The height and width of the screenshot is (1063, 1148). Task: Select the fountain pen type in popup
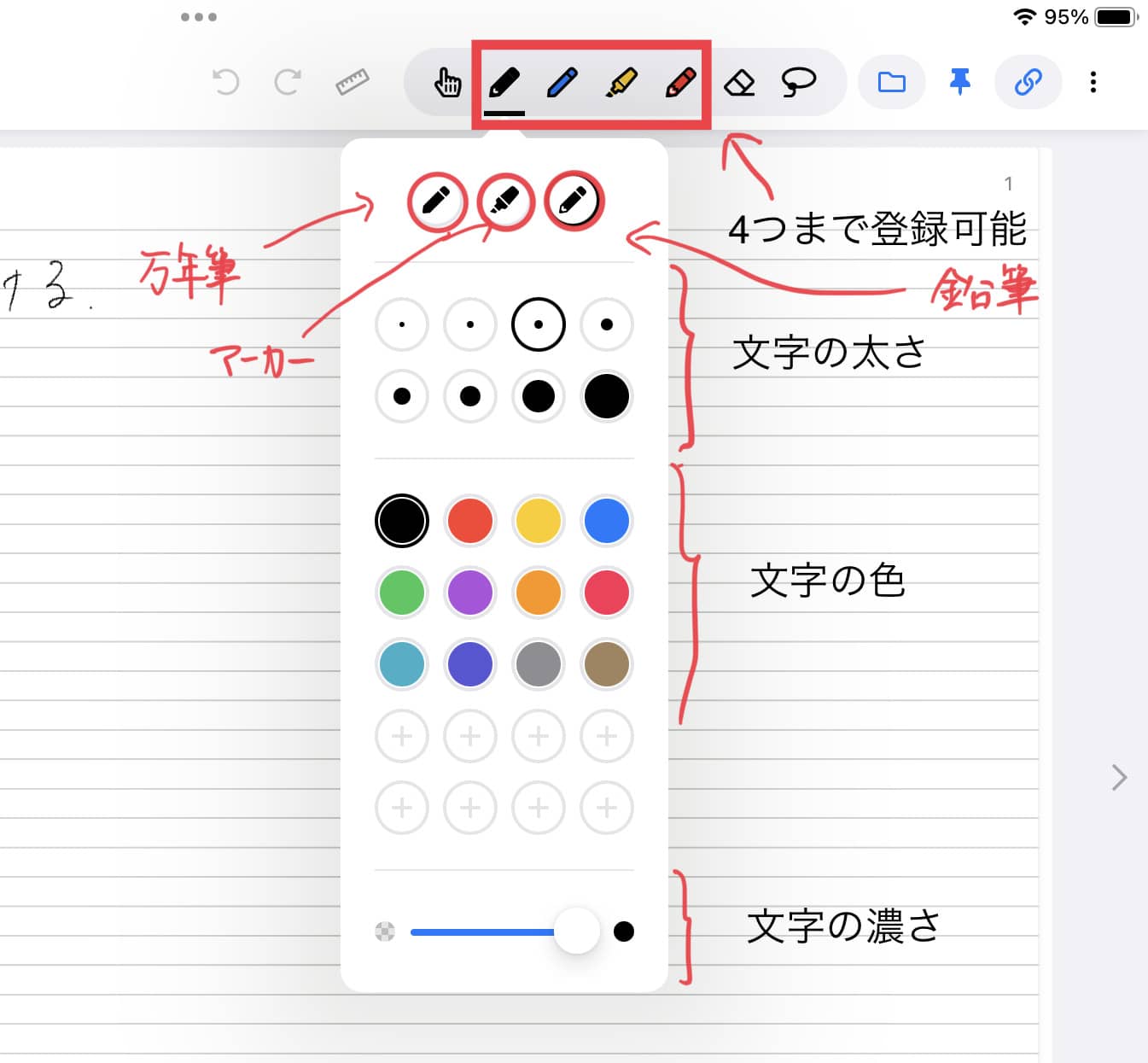[x=436, y=201]
